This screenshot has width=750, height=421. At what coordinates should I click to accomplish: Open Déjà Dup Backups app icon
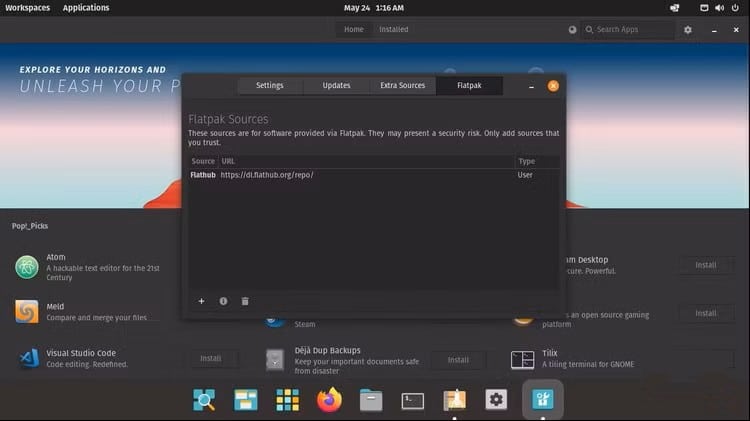275,360
